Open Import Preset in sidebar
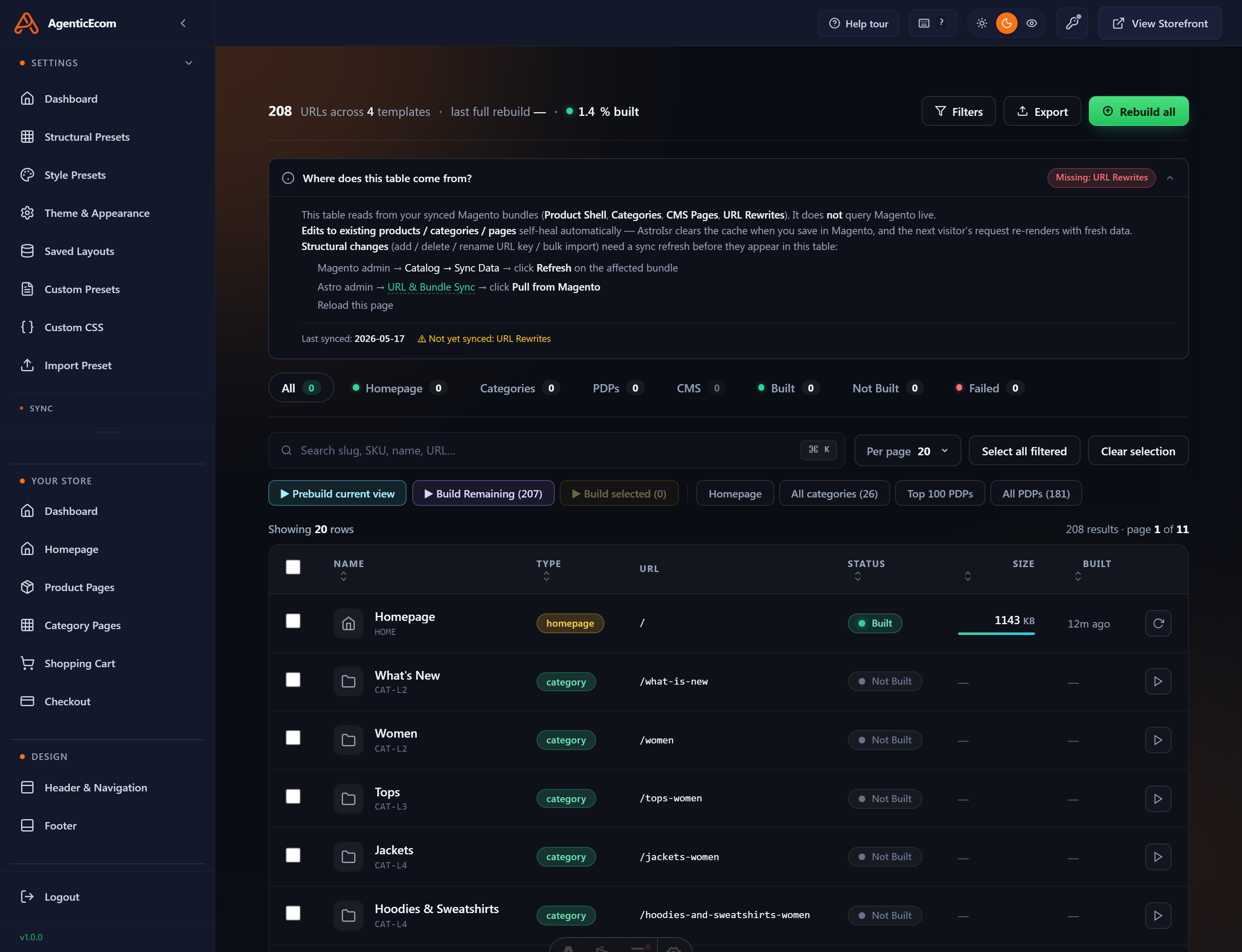The width and height of the screenshot is (1242, 952). click(x=107, y=365)
